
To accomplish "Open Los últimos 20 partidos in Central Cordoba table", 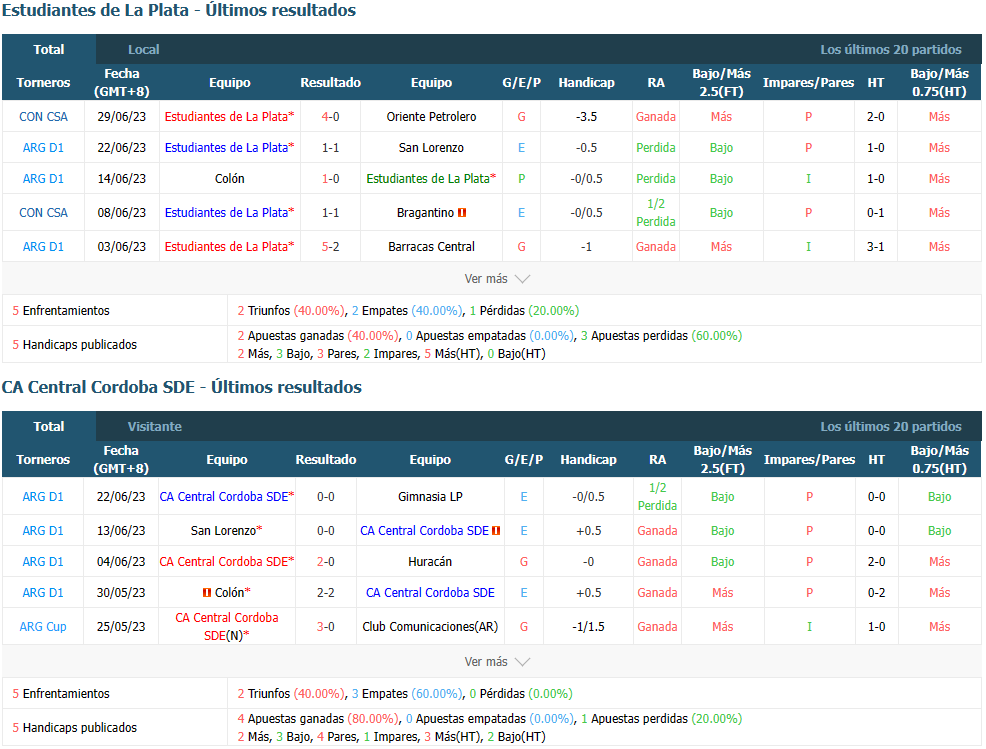I will 890,426.
